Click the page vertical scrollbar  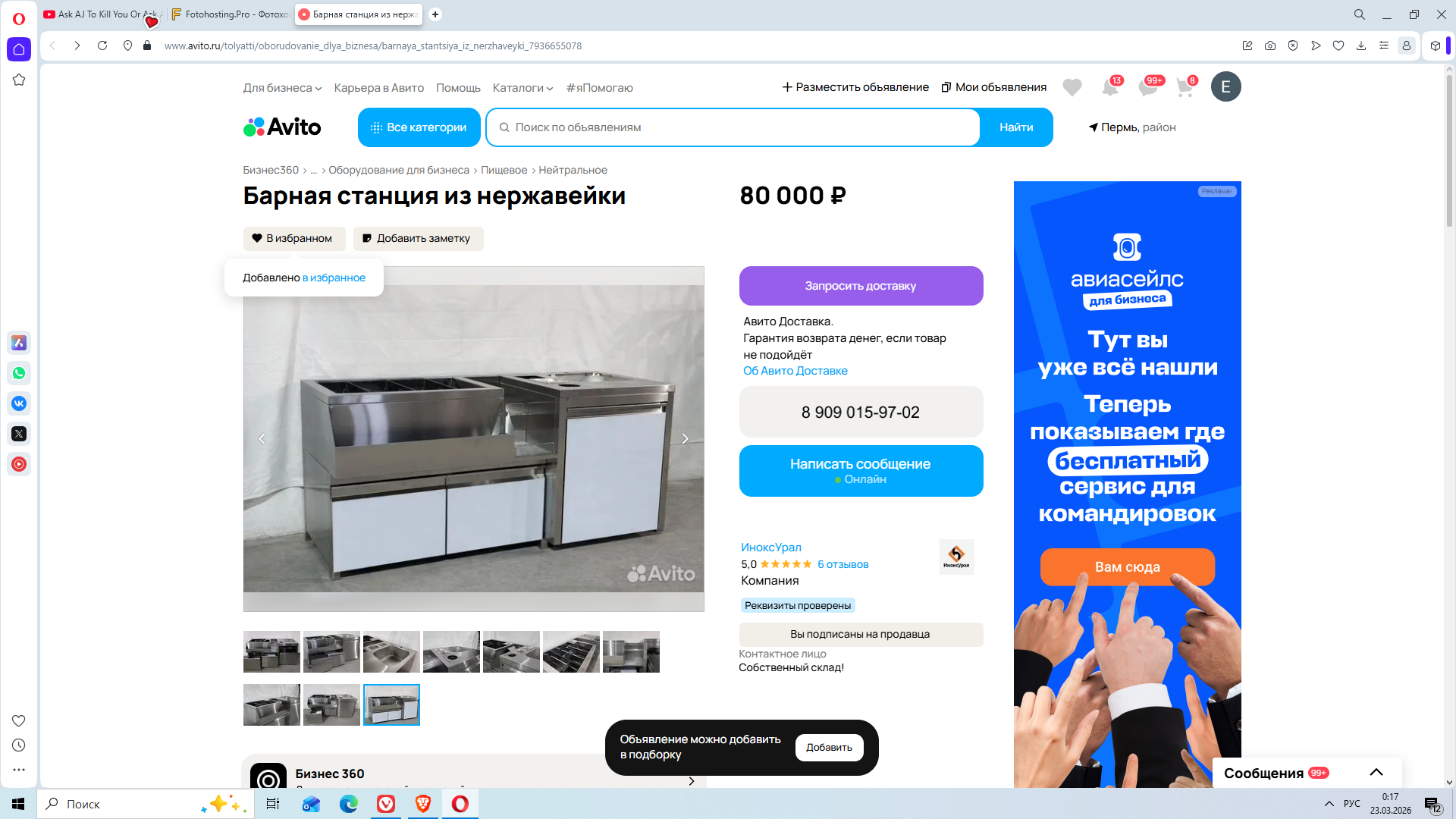click(1449, 152)
